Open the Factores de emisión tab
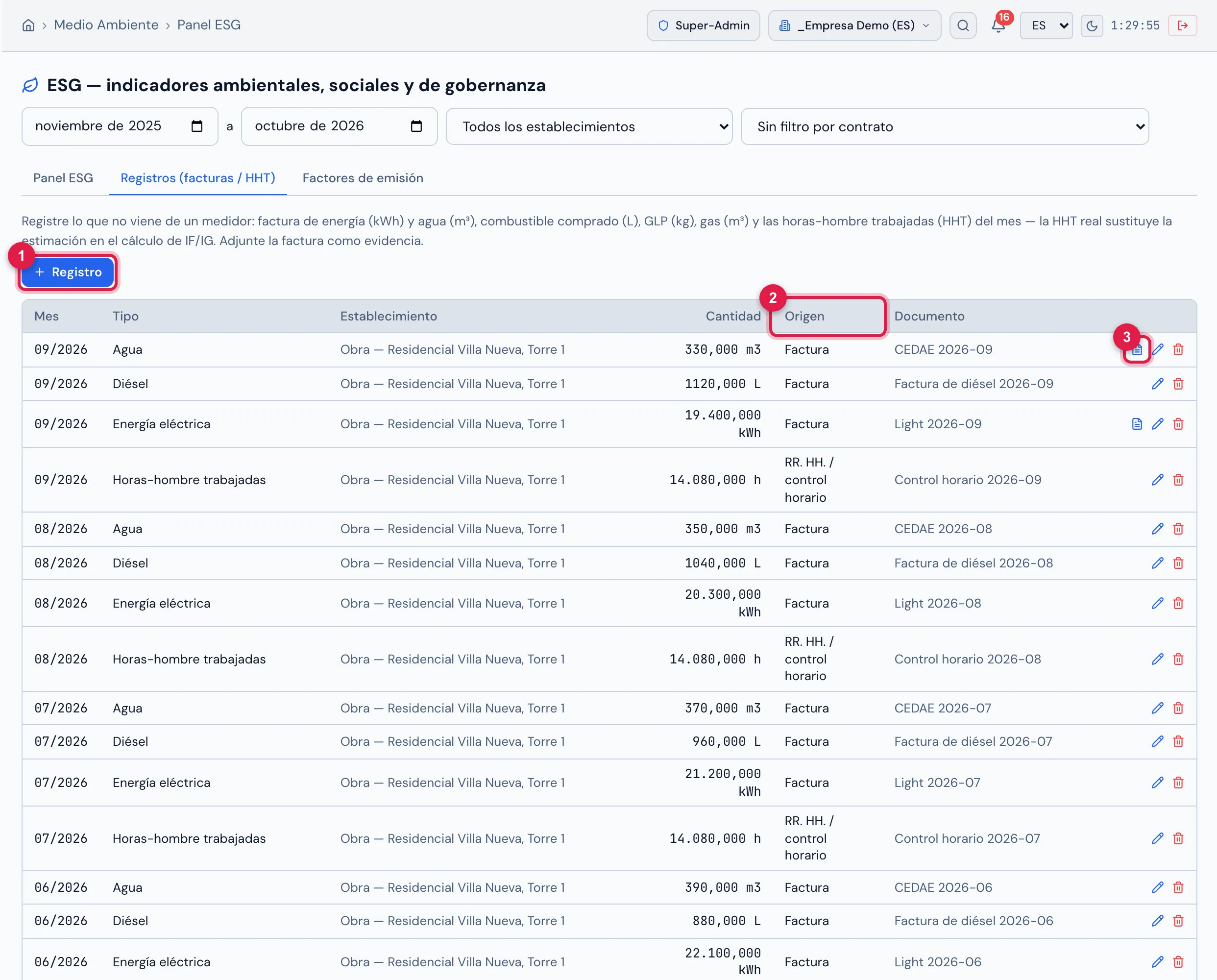The height and width of the screenshot is (980, 1217). coord(363,178)
